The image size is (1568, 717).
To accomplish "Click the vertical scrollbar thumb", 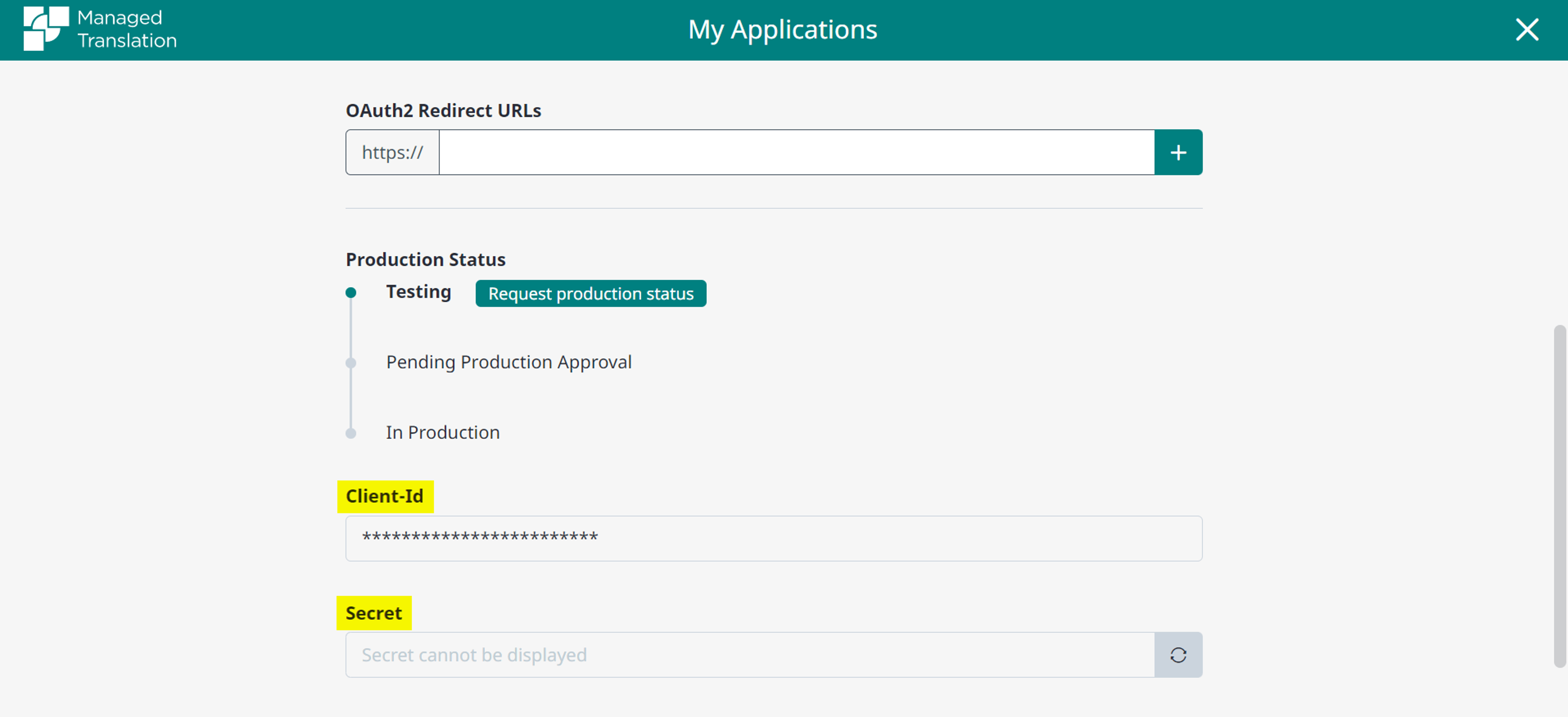I will point(1559,496).
